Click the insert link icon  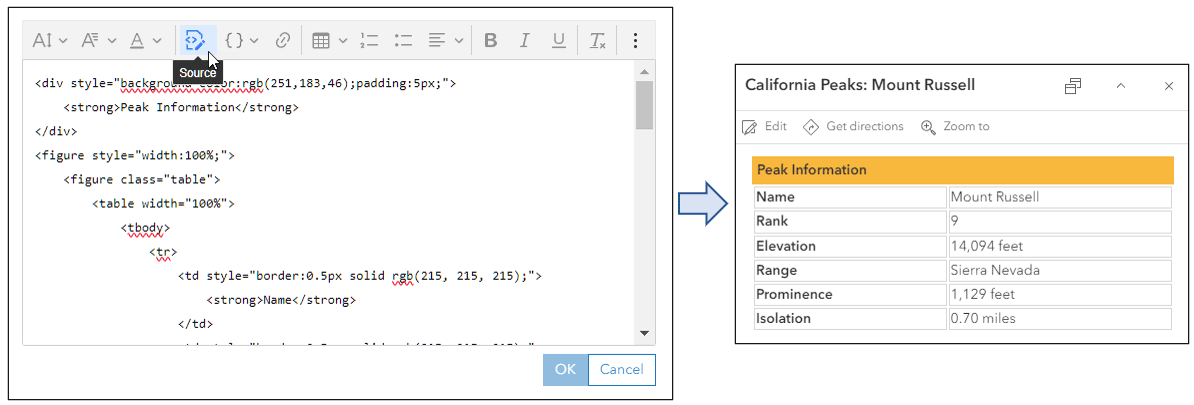pos(283,41)
